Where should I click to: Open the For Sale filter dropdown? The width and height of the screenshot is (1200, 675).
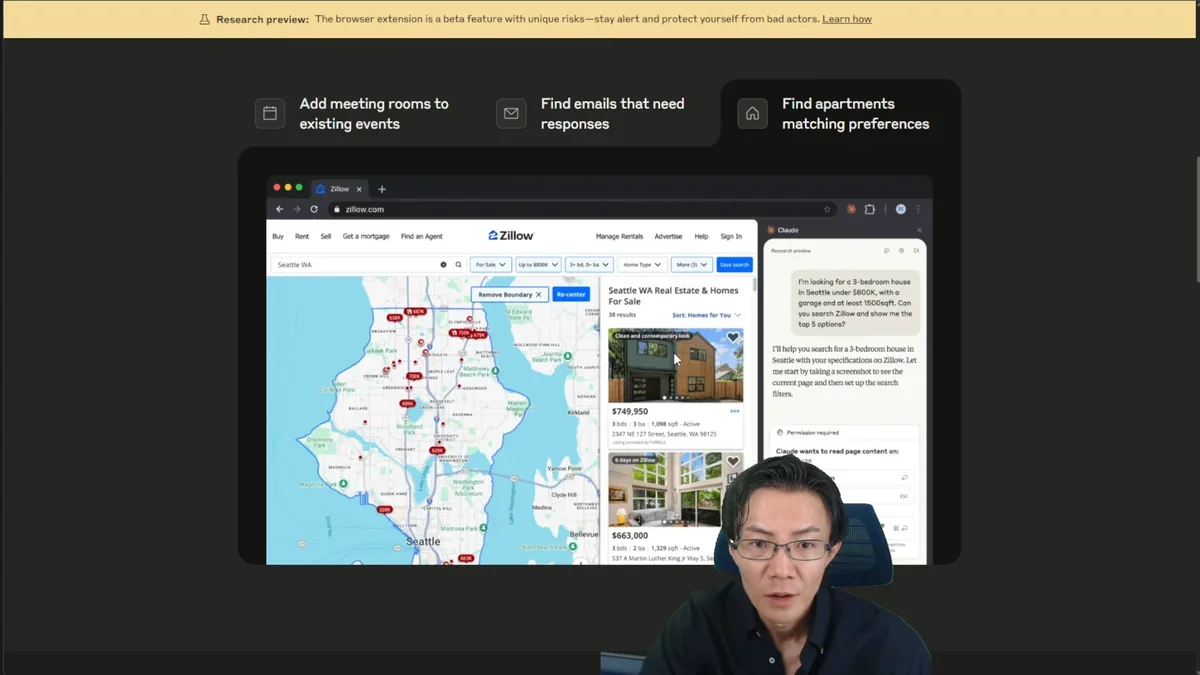point(490,265)
